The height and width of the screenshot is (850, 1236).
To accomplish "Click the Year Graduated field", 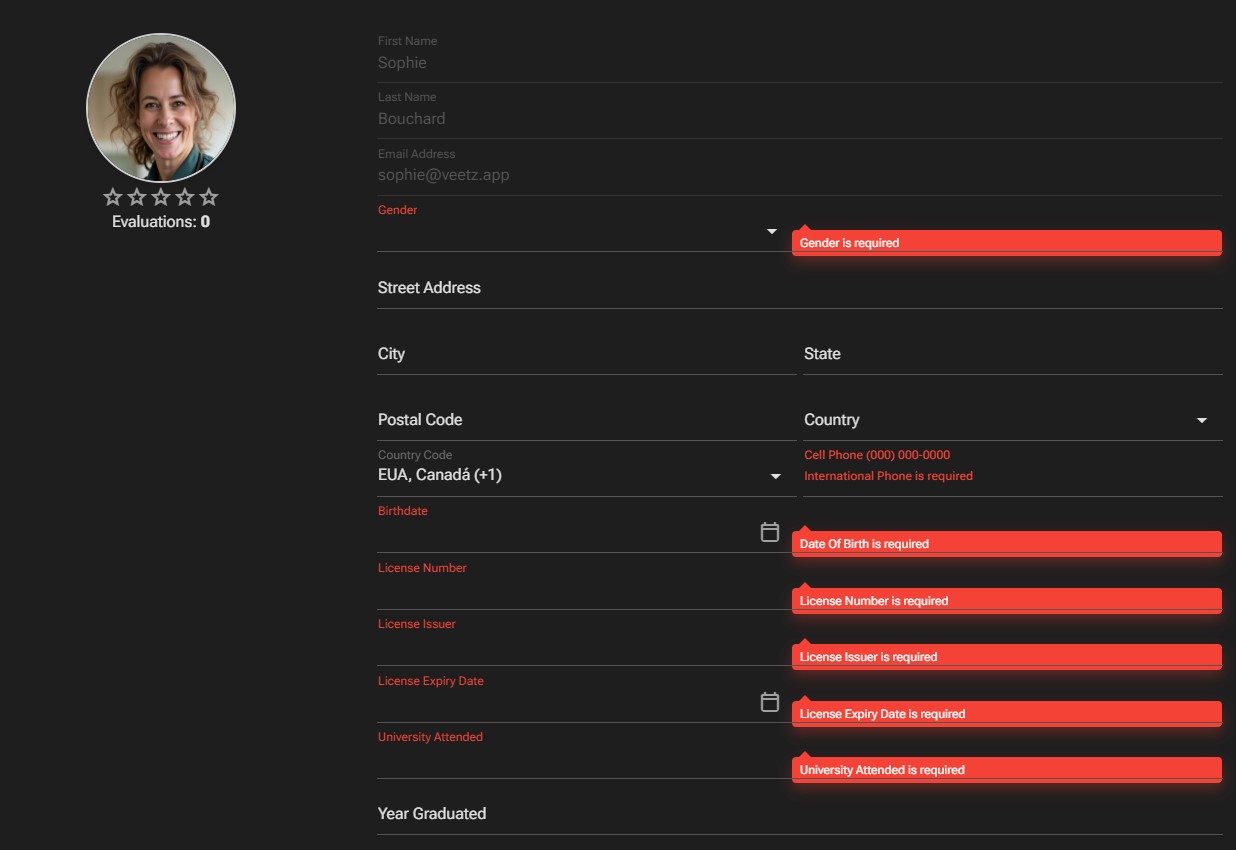I will pyautogui.click(x=798, y=814).
